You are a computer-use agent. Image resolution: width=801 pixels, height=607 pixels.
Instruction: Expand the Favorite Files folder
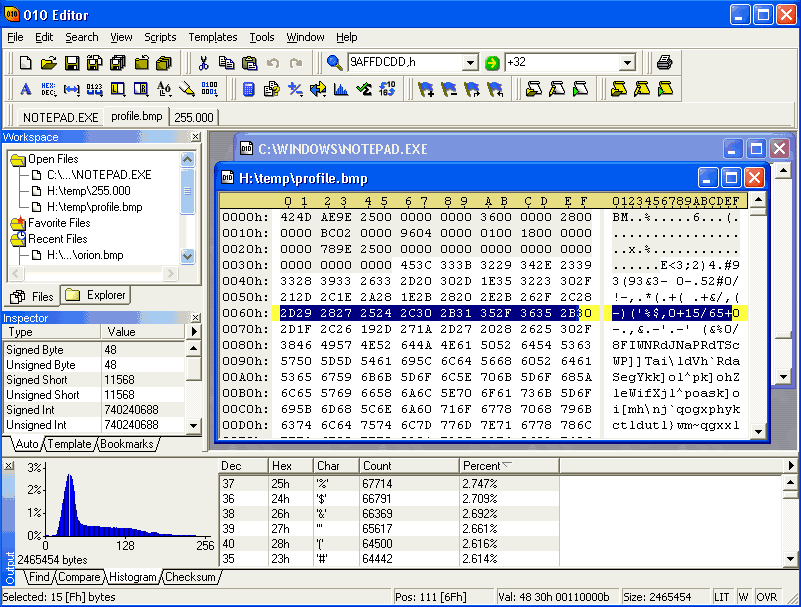tap(18, 223)
